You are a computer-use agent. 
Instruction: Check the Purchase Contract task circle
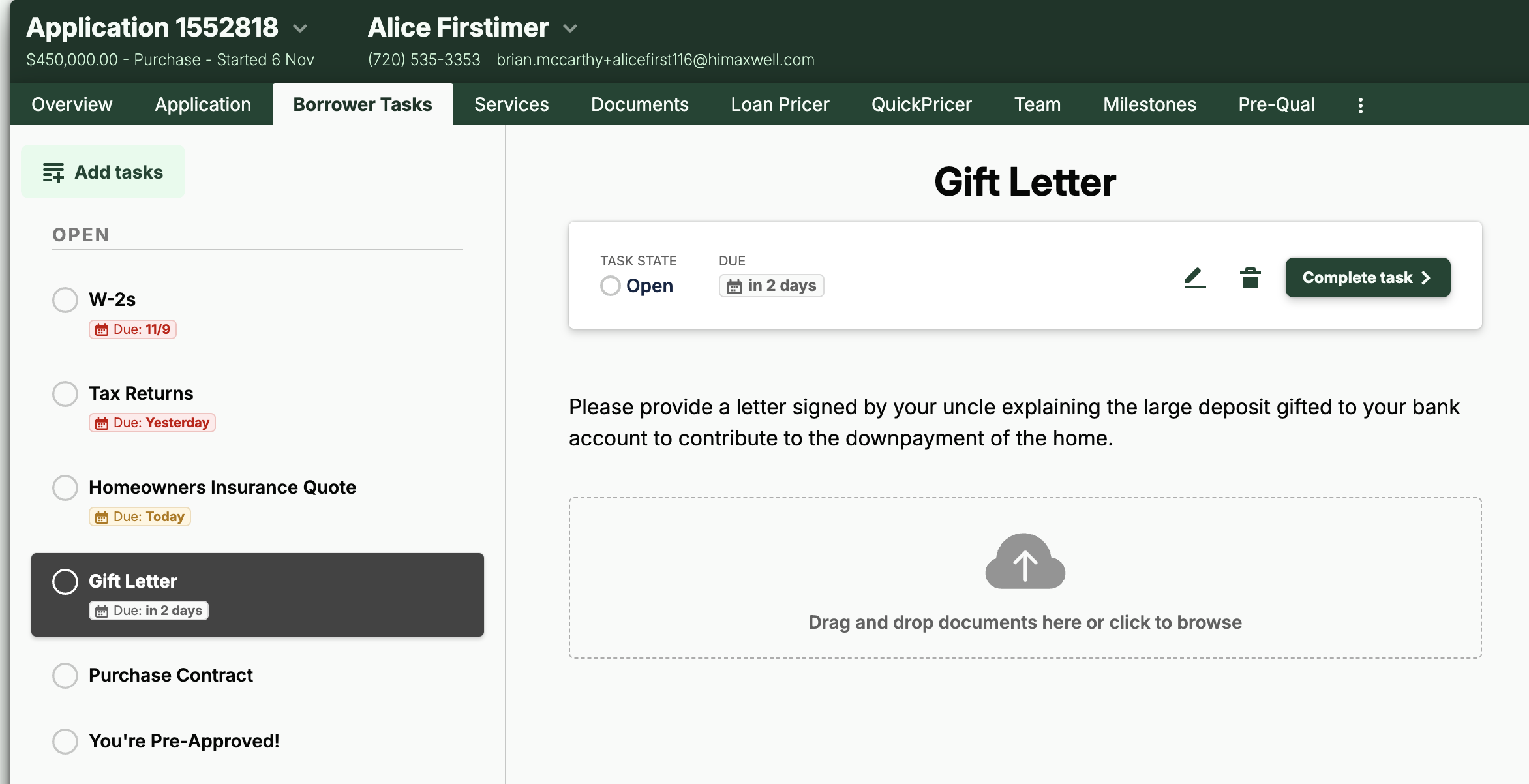[x=65, y=676]
